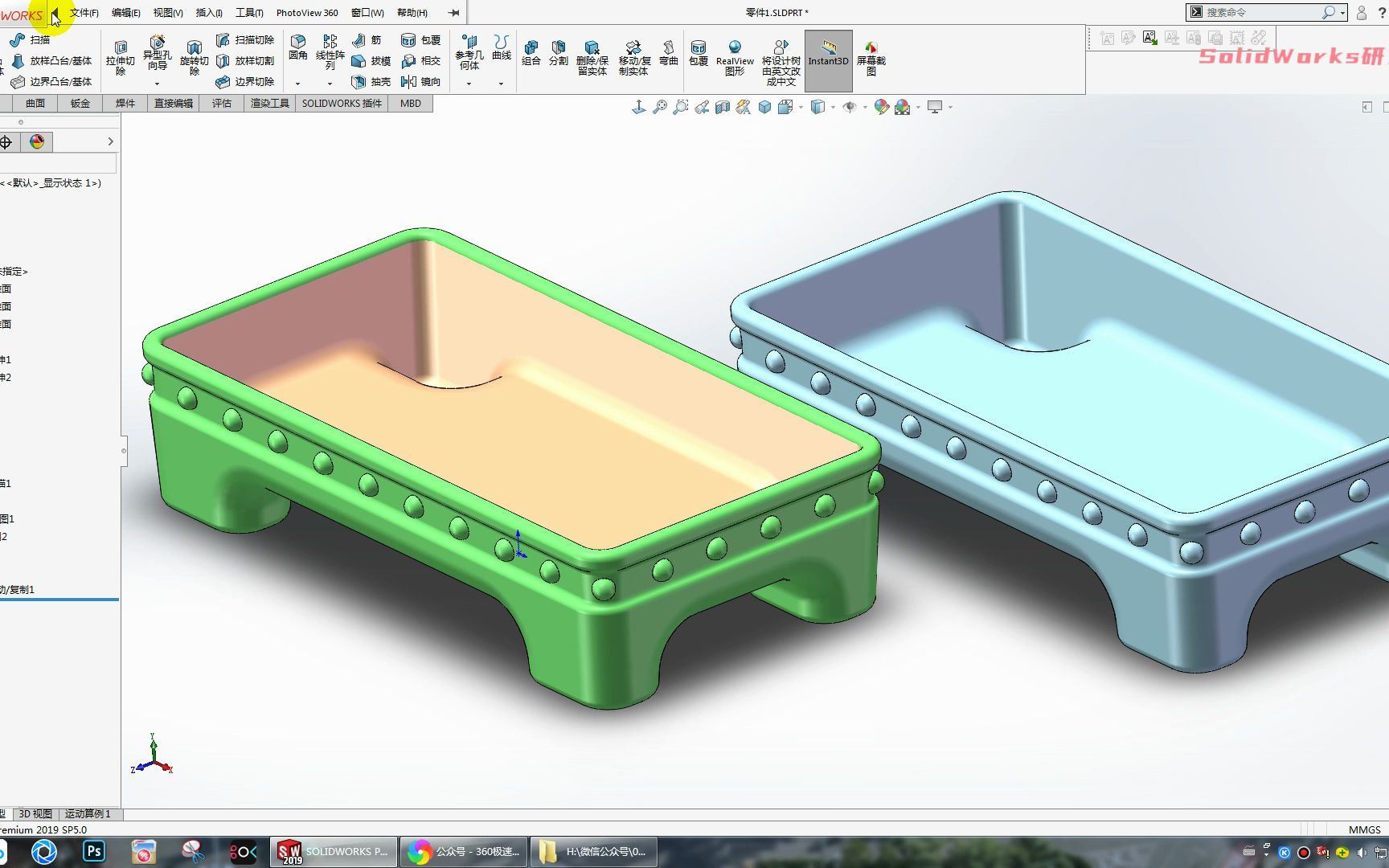1389x868 pixels.
Task: Expand the feature manager tabs chevron
Action: pyautogui.click(x=110, y=141)
